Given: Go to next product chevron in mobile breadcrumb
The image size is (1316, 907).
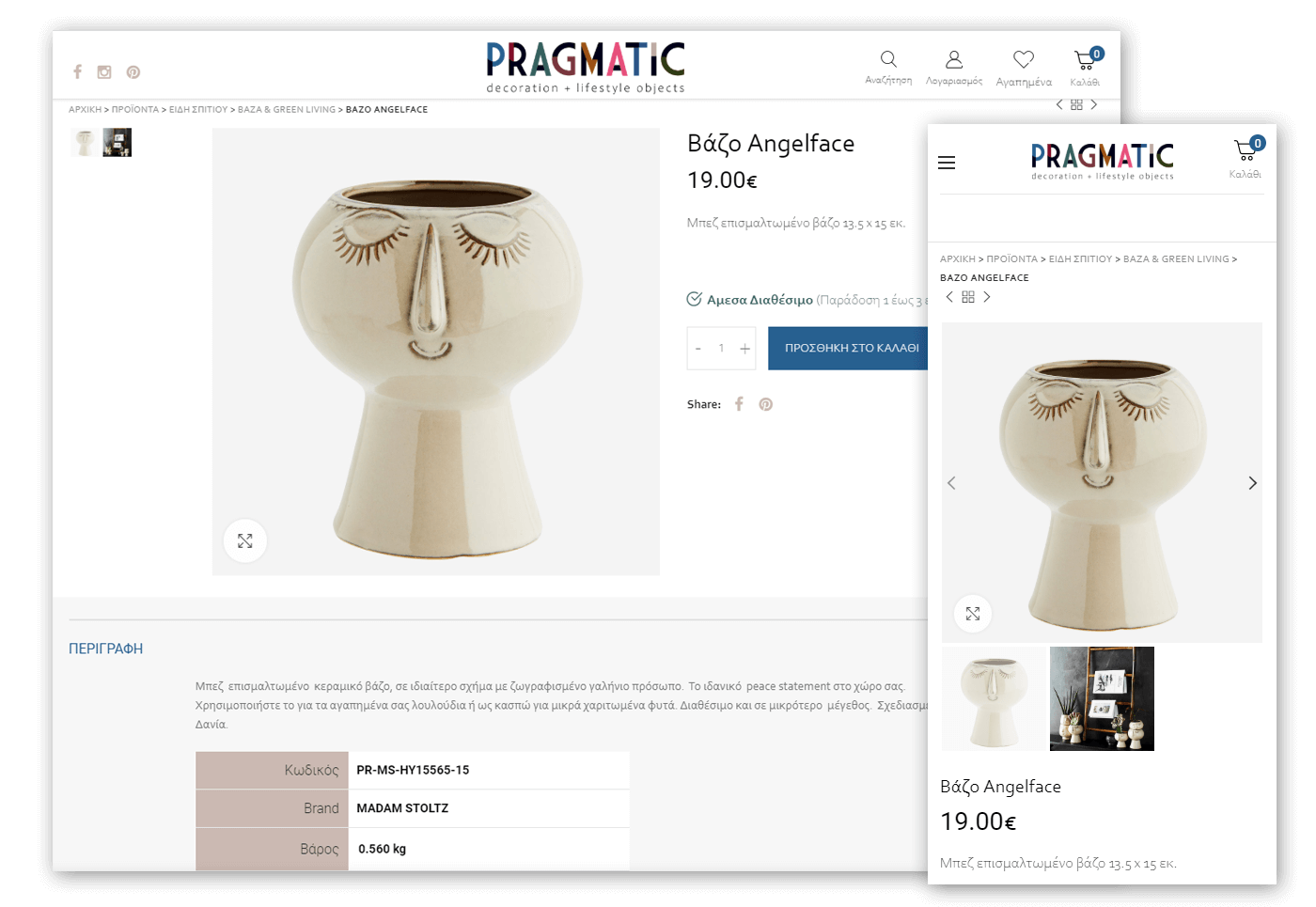Looking at the screenshot, I should (987, 297).
